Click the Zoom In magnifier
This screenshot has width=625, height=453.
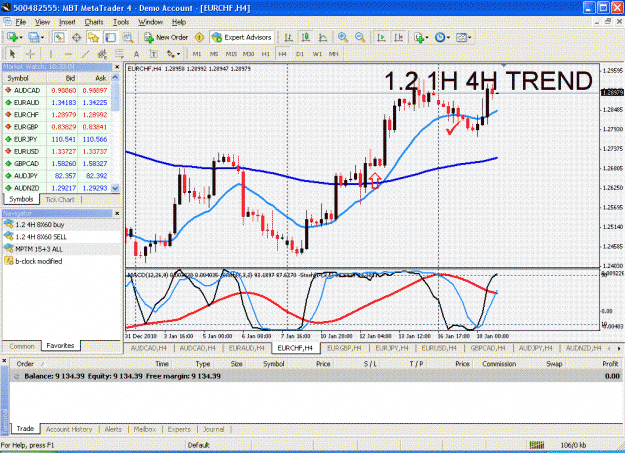[x=342, y=37]
